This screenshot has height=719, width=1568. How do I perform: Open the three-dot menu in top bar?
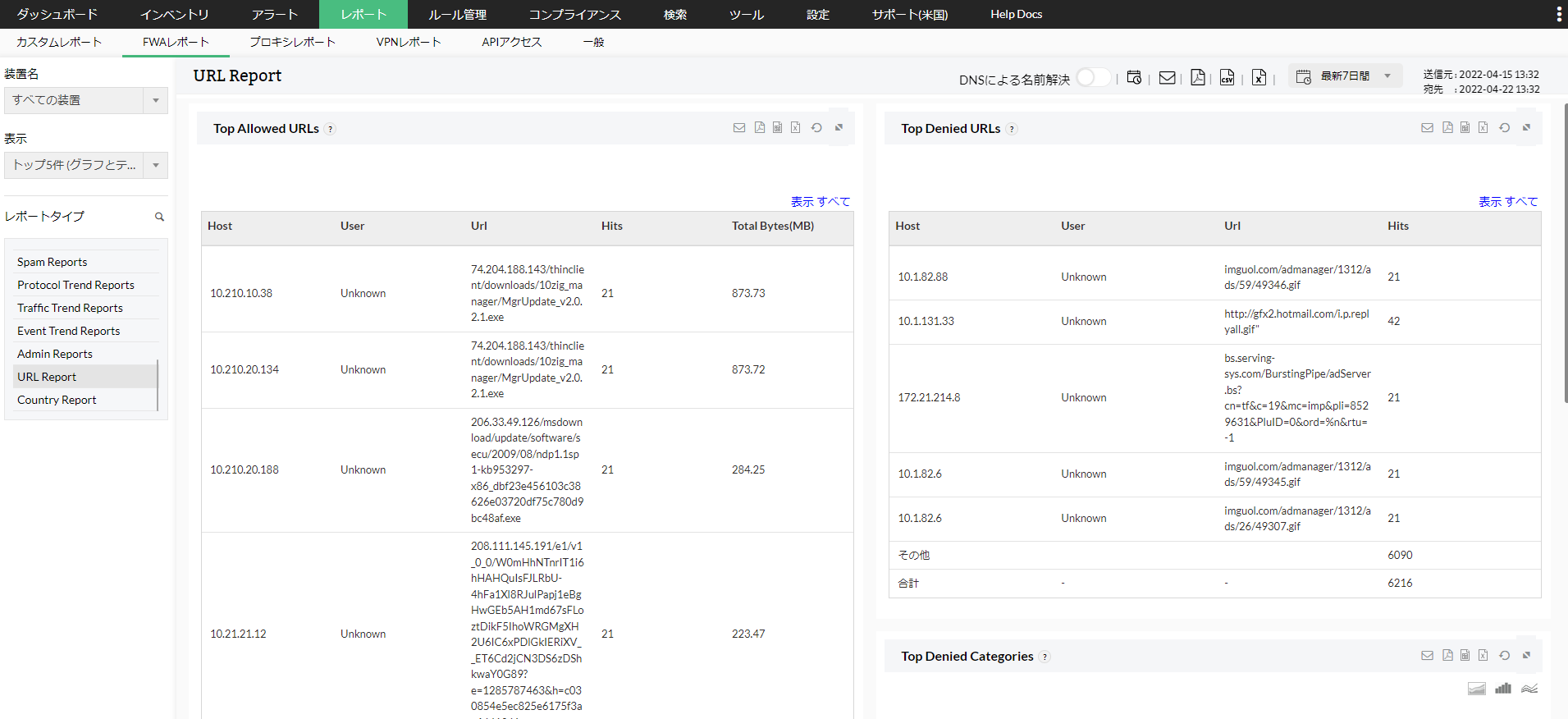click(x=1559, y=14)
